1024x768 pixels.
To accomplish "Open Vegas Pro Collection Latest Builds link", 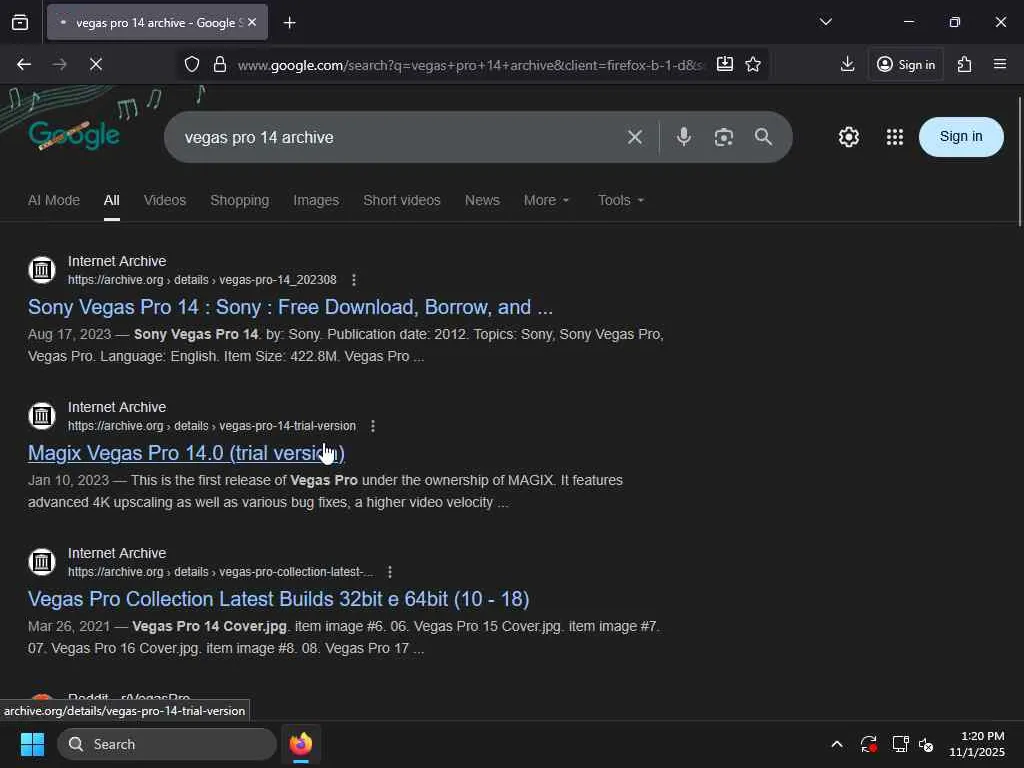I will click(x=278, y=600).
